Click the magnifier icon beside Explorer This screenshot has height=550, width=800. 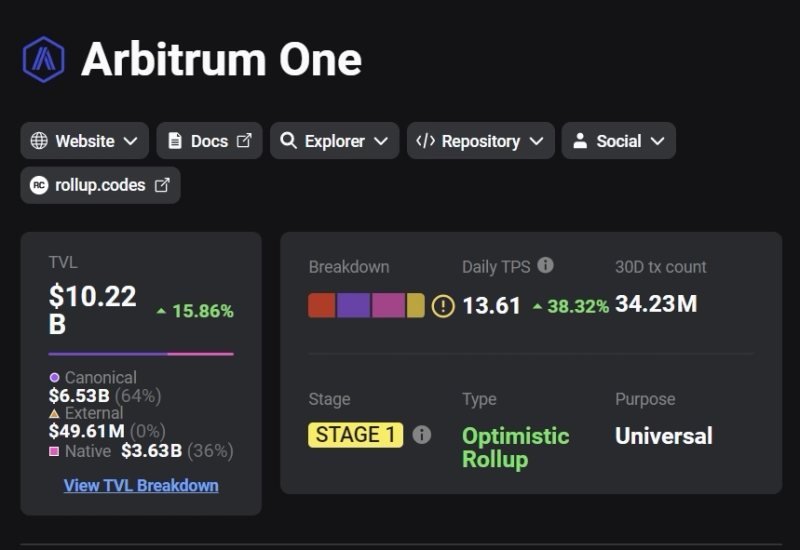point(288,141)
